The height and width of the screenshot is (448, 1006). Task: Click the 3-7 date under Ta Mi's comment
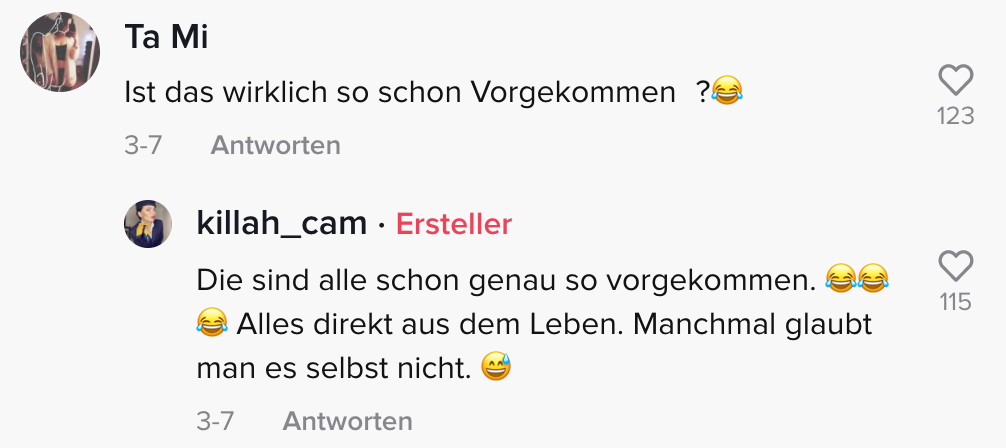143,145
